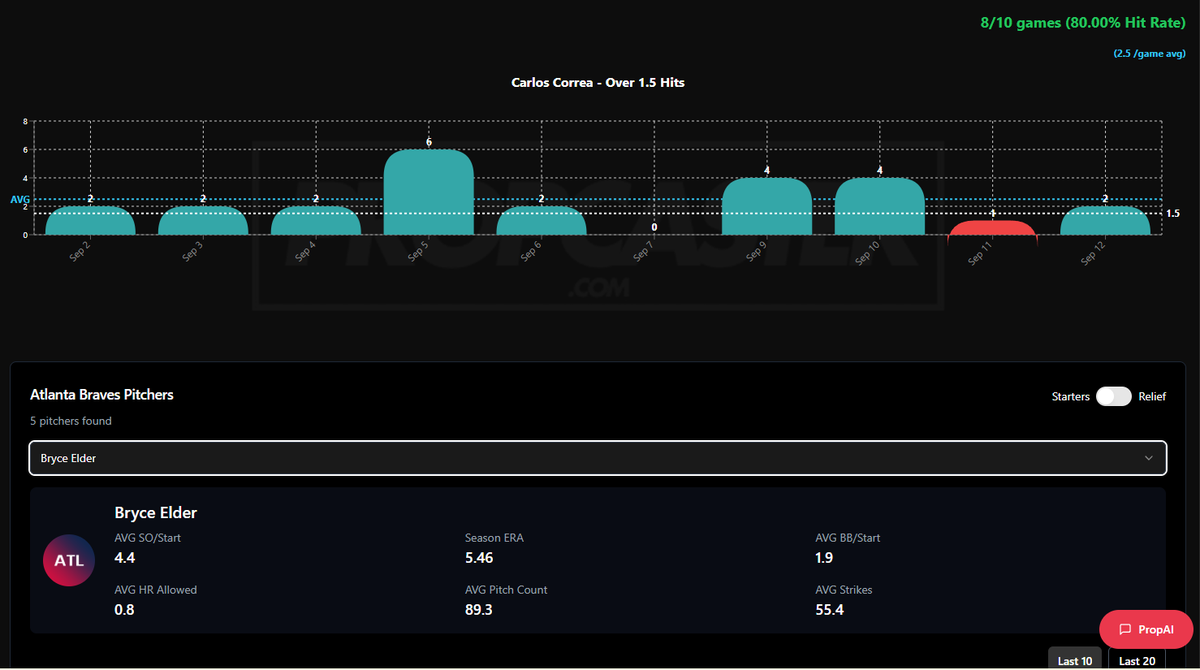
Task: Switch to the Last 20 tab
Action: (x=1137, y=660)
